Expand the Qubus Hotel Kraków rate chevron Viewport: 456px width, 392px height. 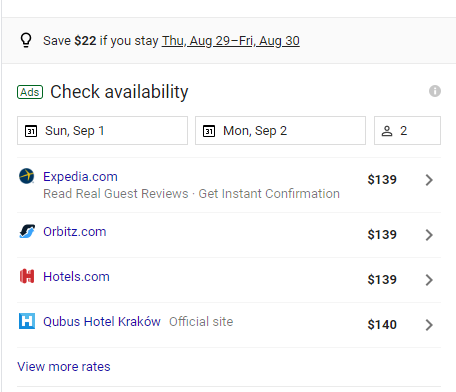point(429,325)
